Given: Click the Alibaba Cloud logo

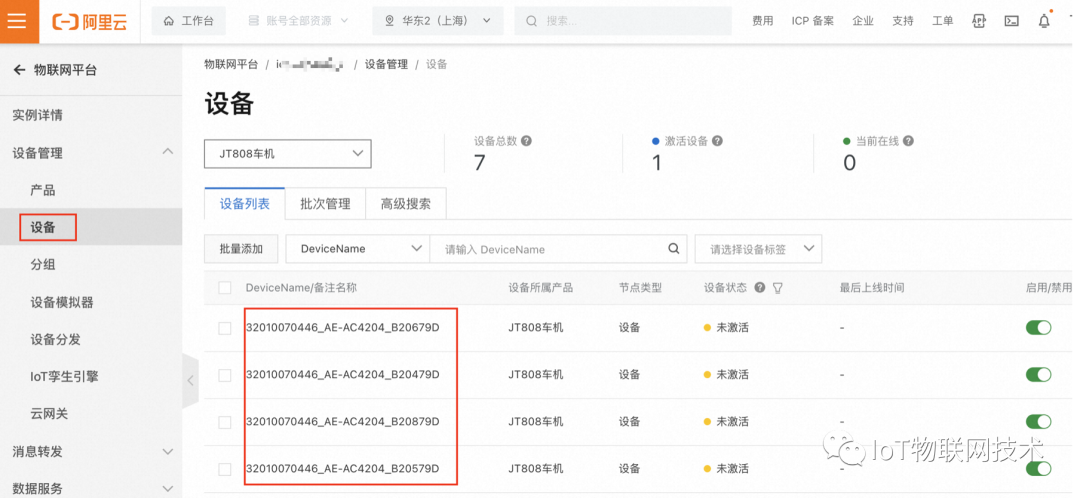Looking at the screenshot, I should click(x=90, y=21).
